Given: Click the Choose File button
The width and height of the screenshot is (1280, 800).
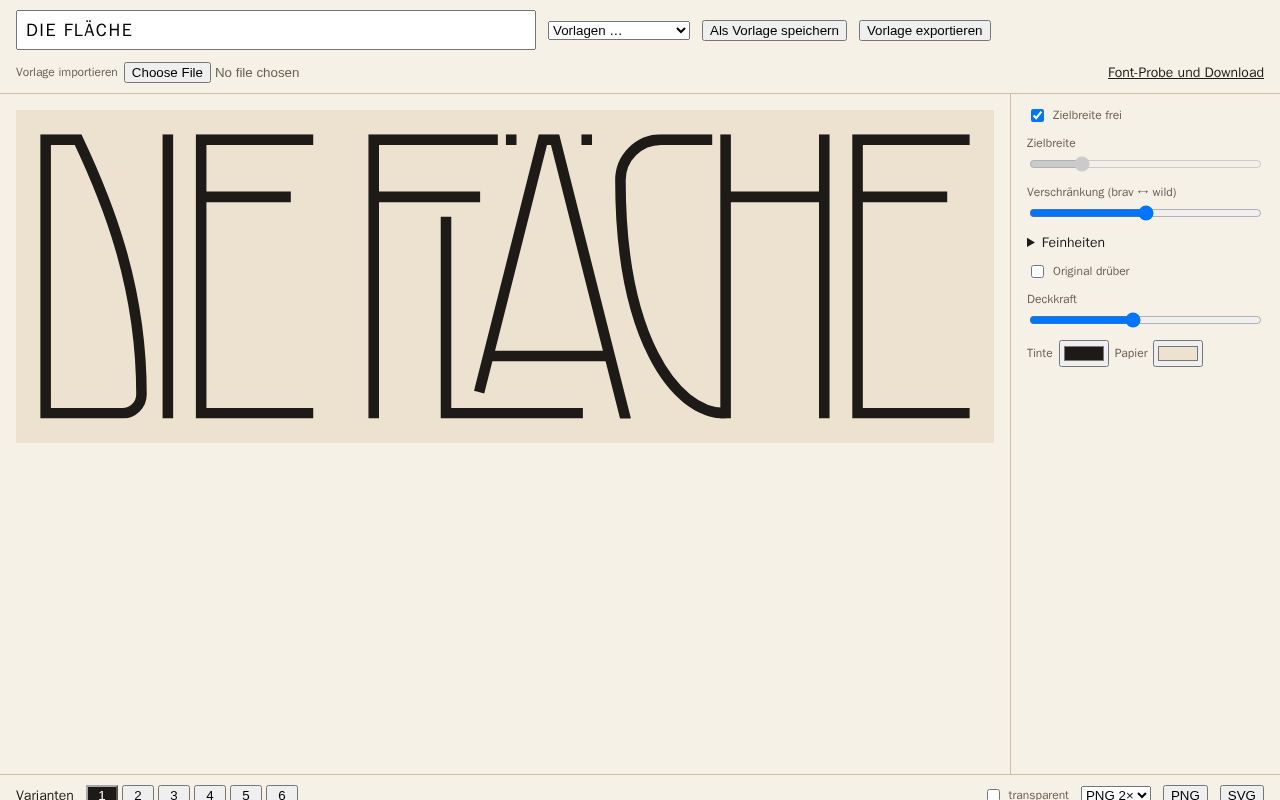Looking at the screenshot, I should (167, 72).
